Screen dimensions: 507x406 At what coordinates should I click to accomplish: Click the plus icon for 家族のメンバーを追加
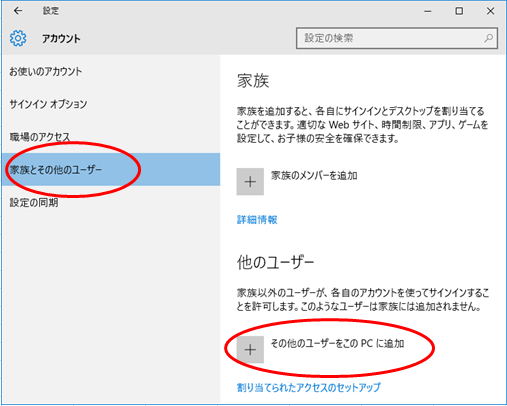pyautogui.click(x=250, y=182)
